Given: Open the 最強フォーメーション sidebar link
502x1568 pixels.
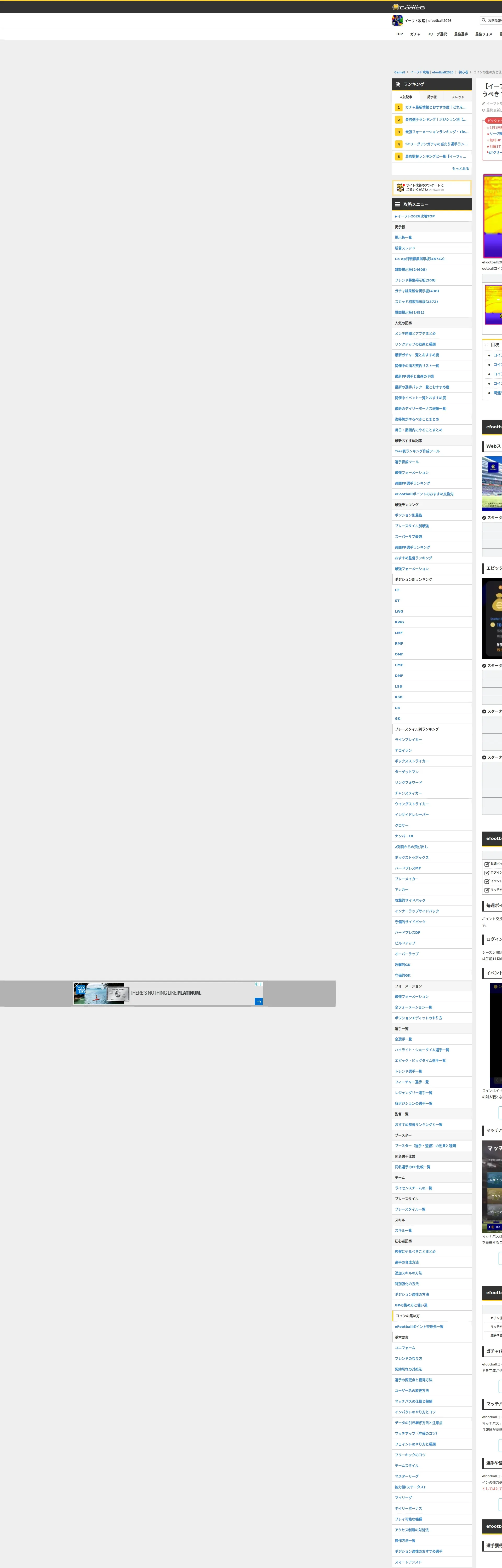Looking at the screenshot, I should (x=411, y=472).
